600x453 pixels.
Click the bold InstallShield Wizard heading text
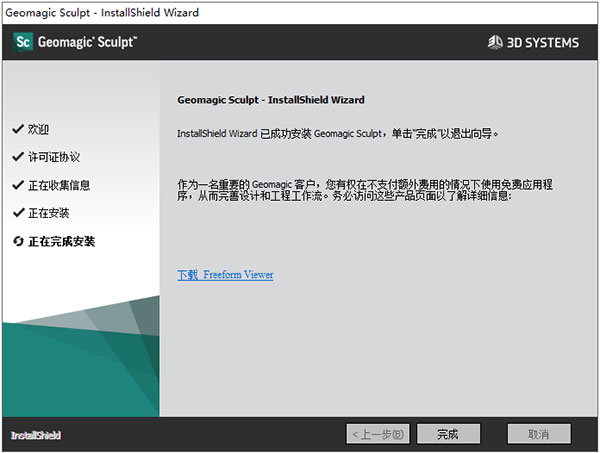[x=270, y=101]
